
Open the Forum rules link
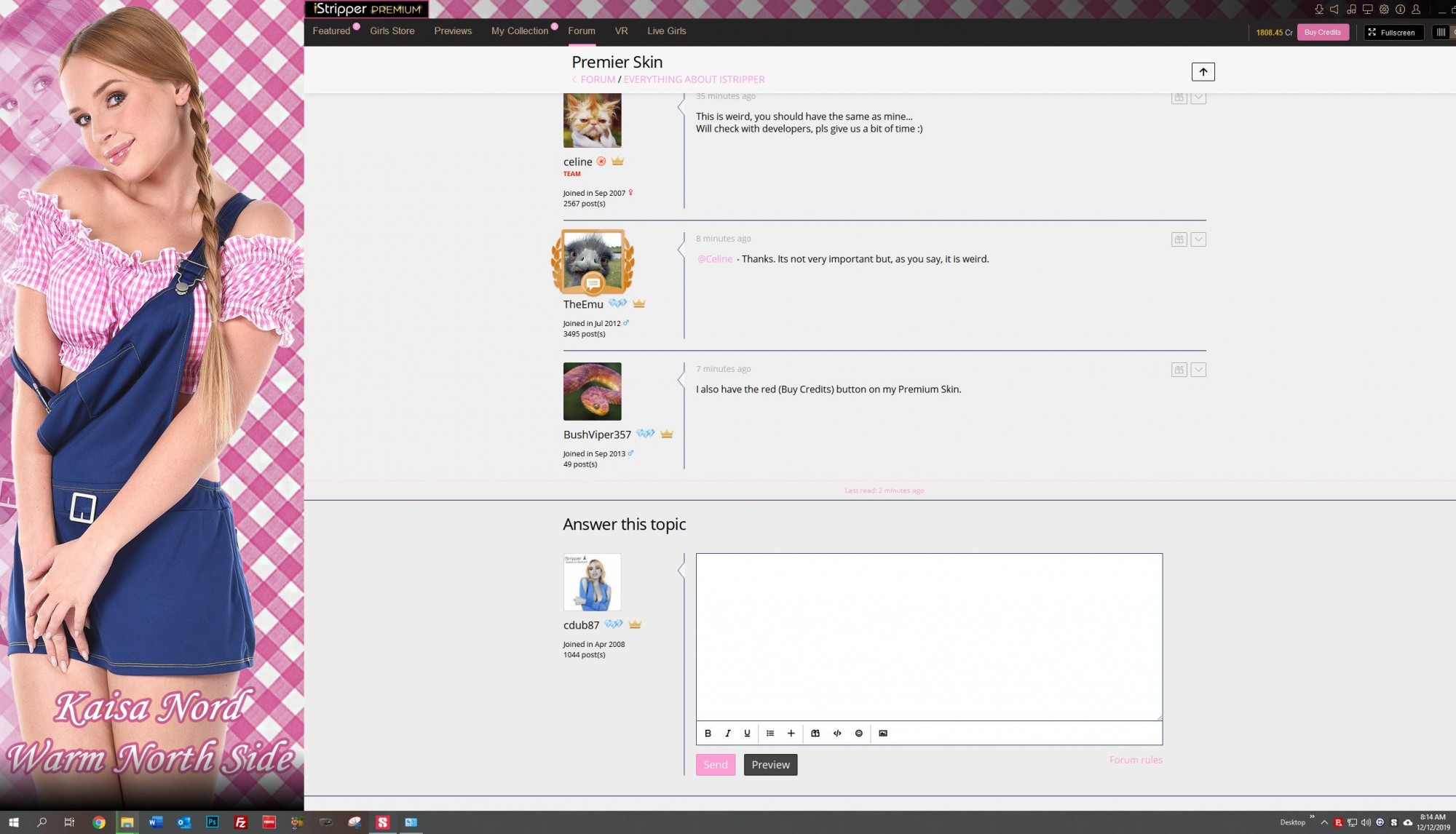tap(1136, 760)
